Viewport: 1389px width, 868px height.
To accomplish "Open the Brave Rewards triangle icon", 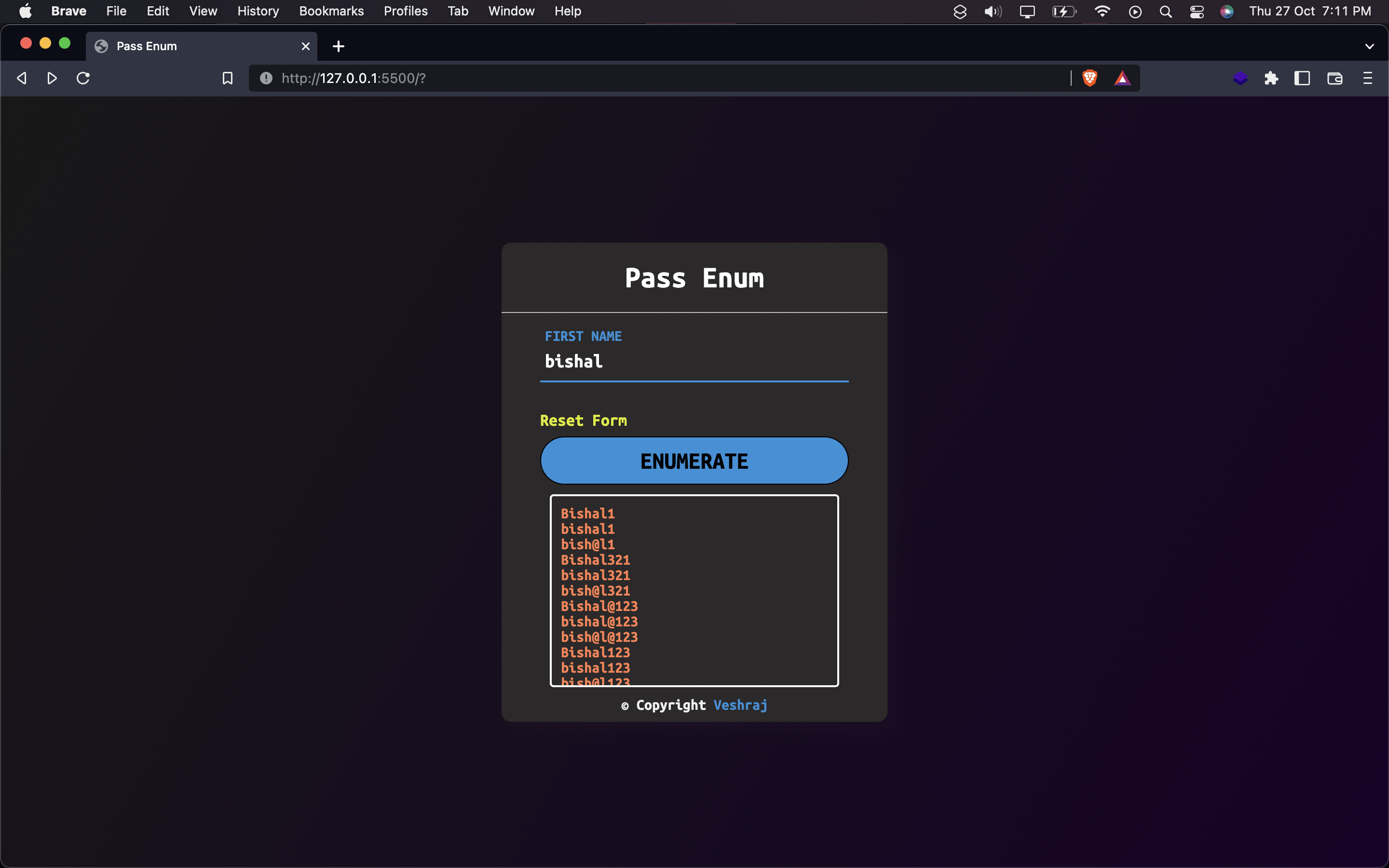I will coord(1122,78).
